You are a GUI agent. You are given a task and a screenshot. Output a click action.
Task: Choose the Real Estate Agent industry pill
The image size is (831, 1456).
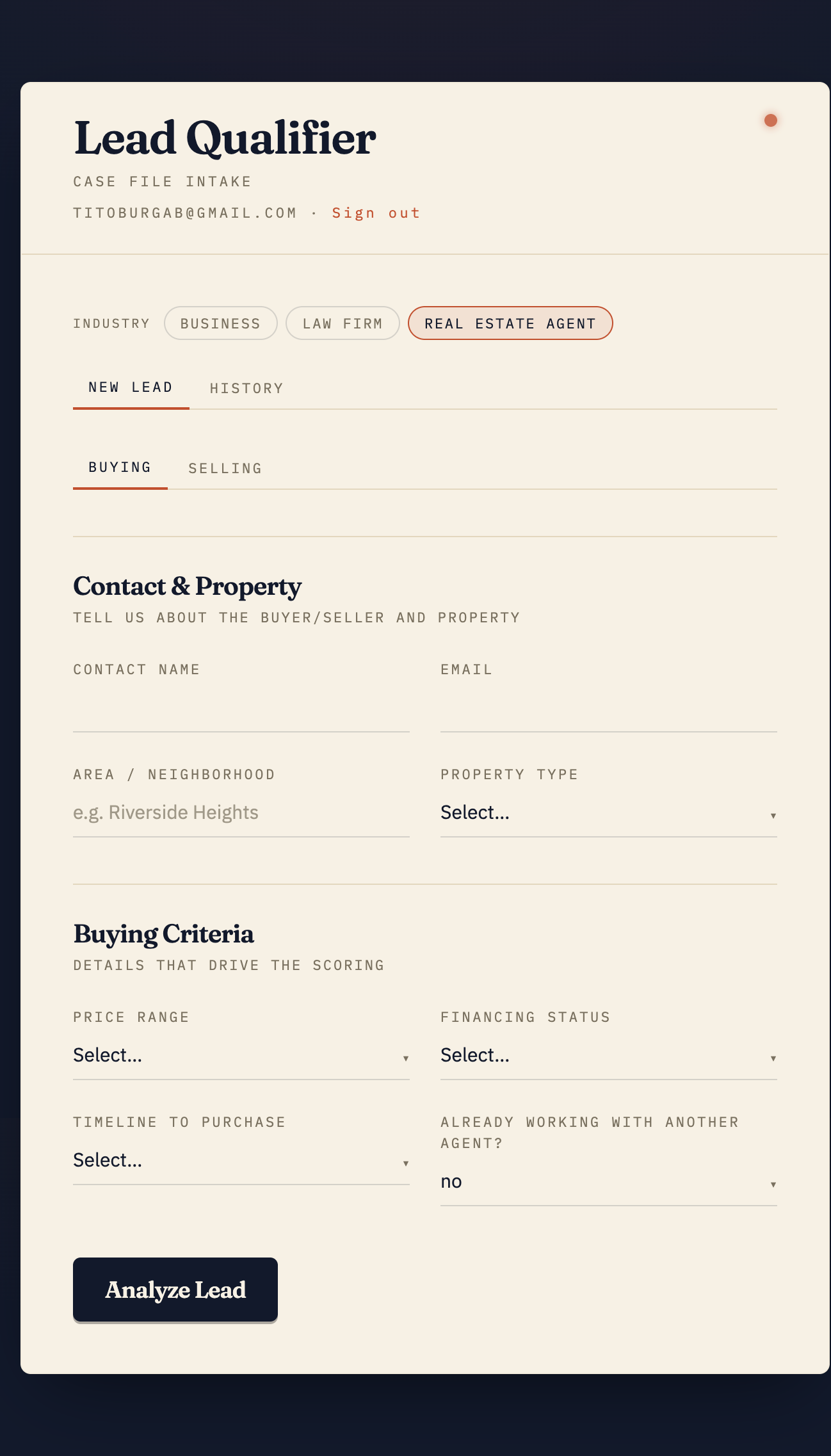click(x=510, y=323)
